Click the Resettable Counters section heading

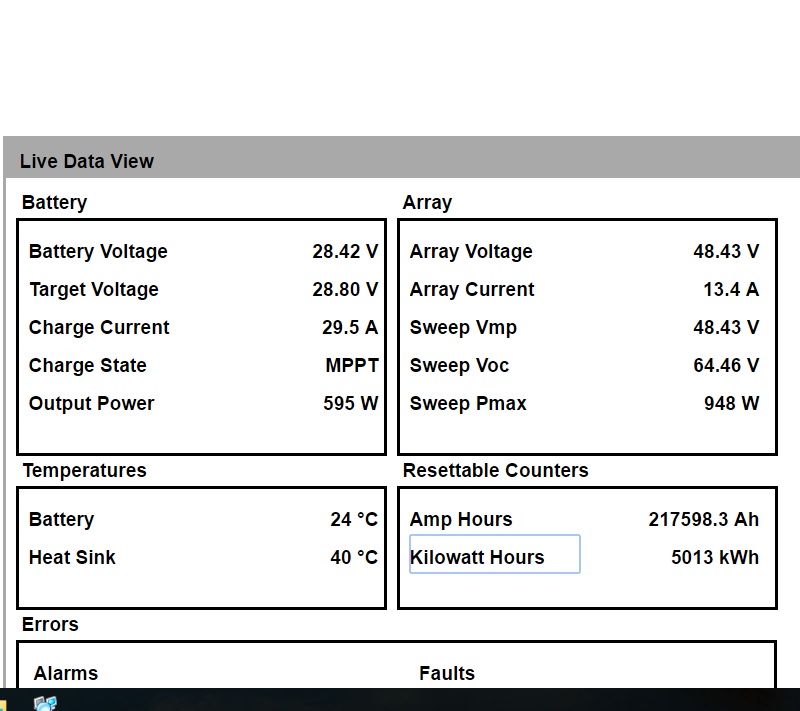[x=495, y=470]
